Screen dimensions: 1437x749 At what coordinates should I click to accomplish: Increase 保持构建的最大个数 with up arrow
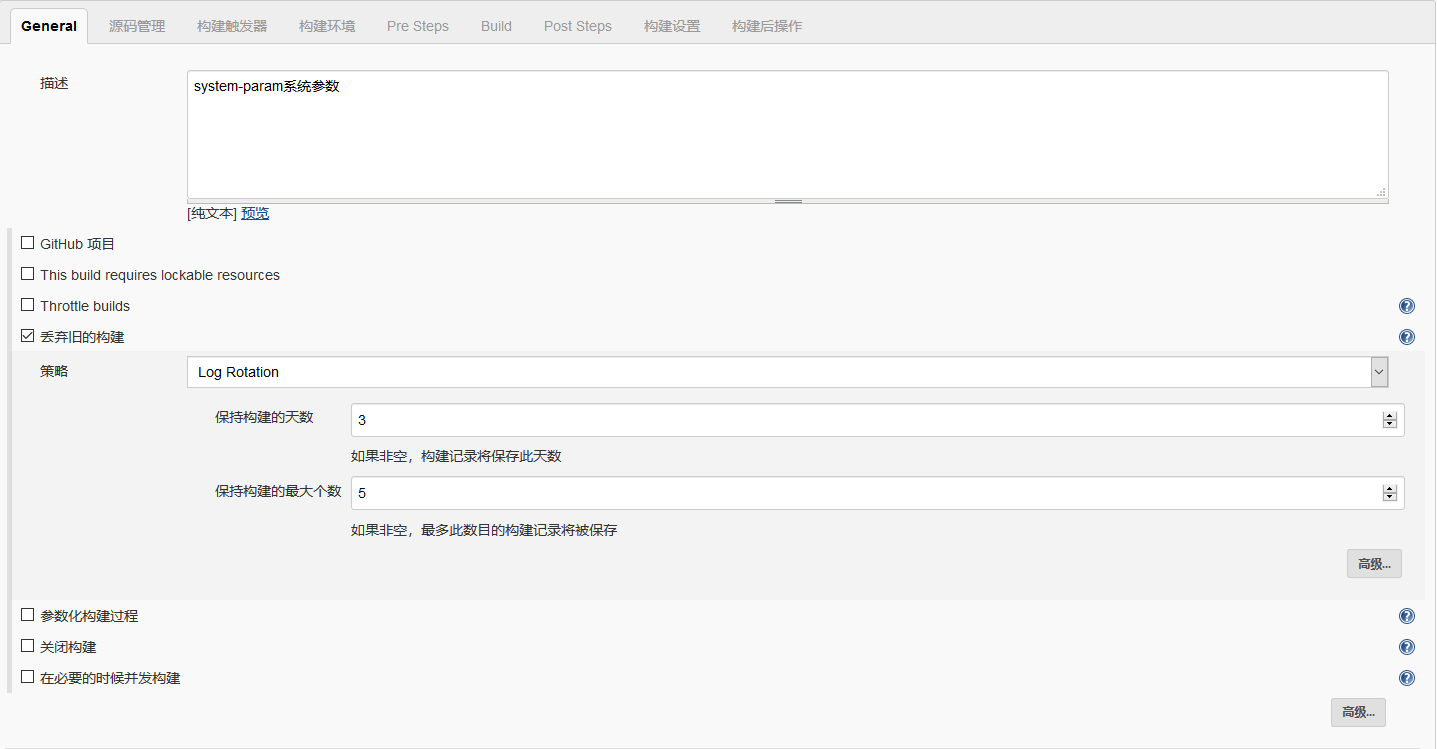(1389, 489)
